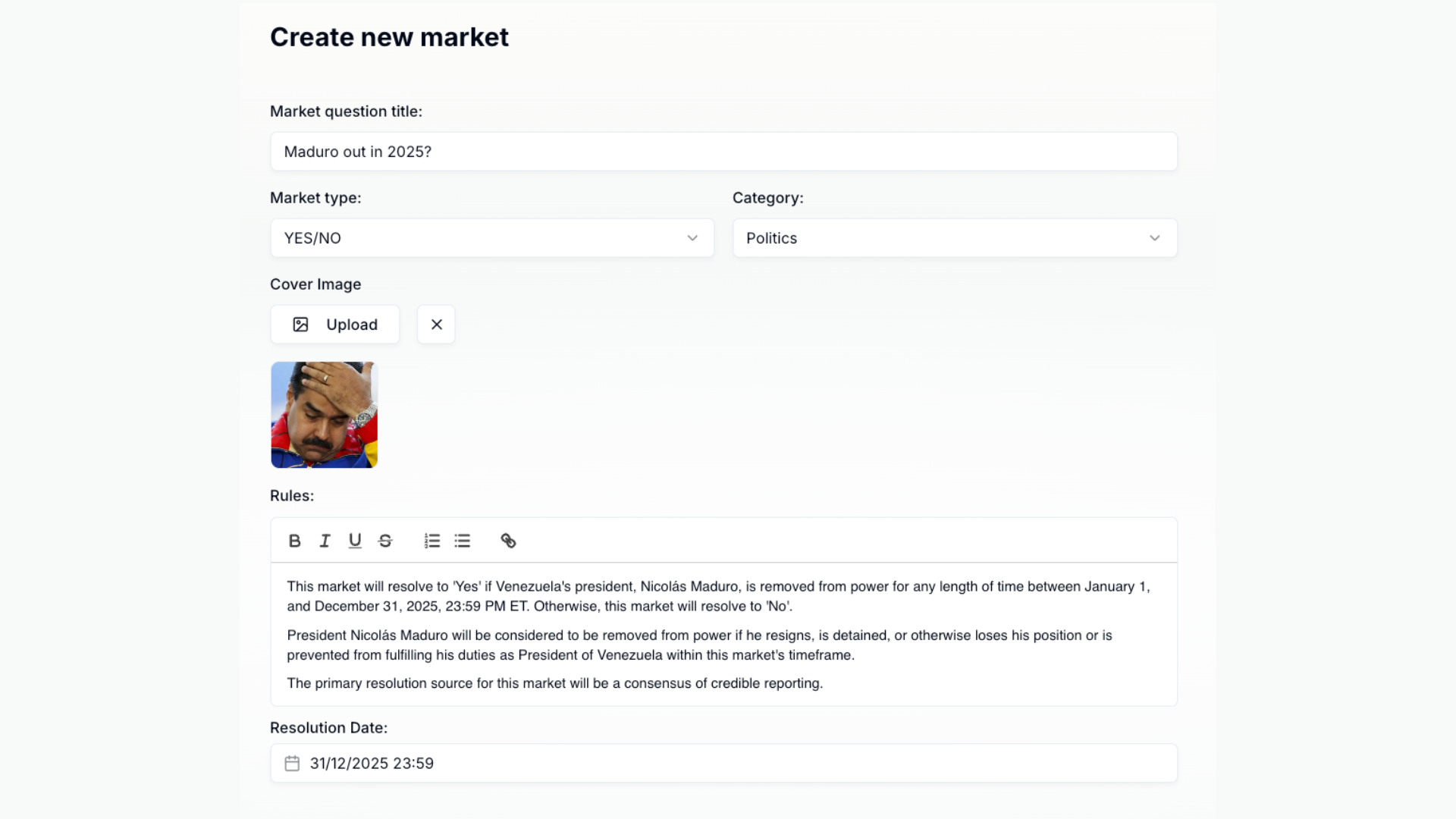Expand Category chevron arrow

pos(1154,238)
